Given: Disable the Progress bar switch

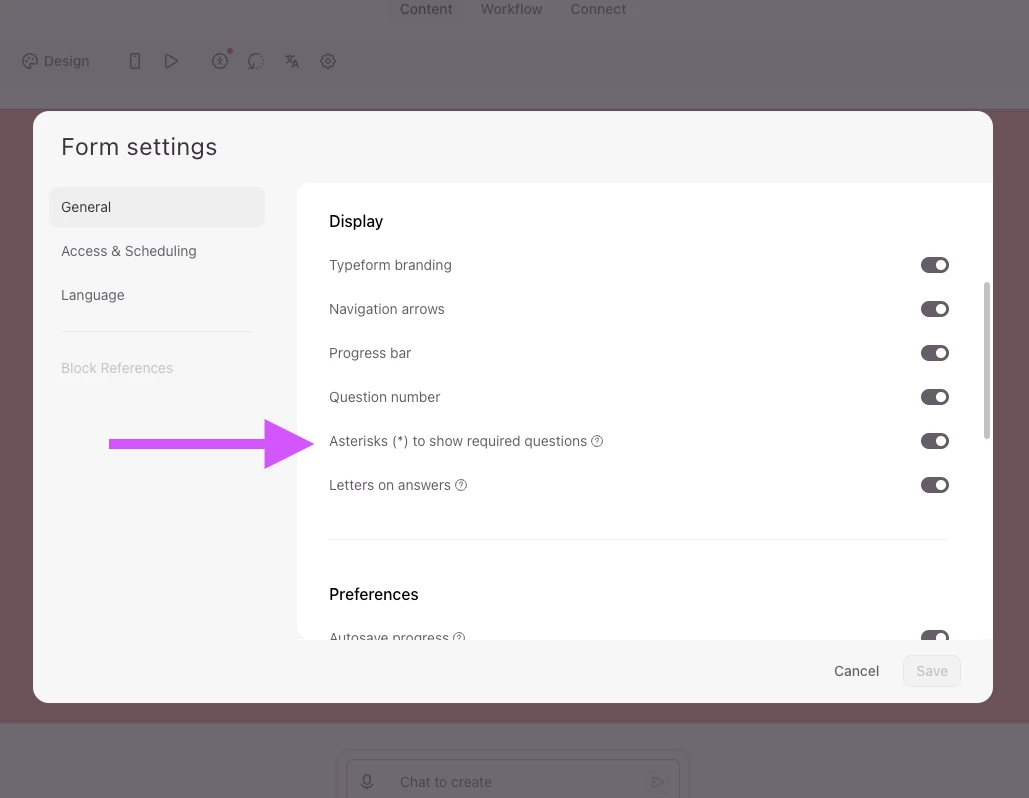Looking at the screenshot, I should click(x=934, y=353).
